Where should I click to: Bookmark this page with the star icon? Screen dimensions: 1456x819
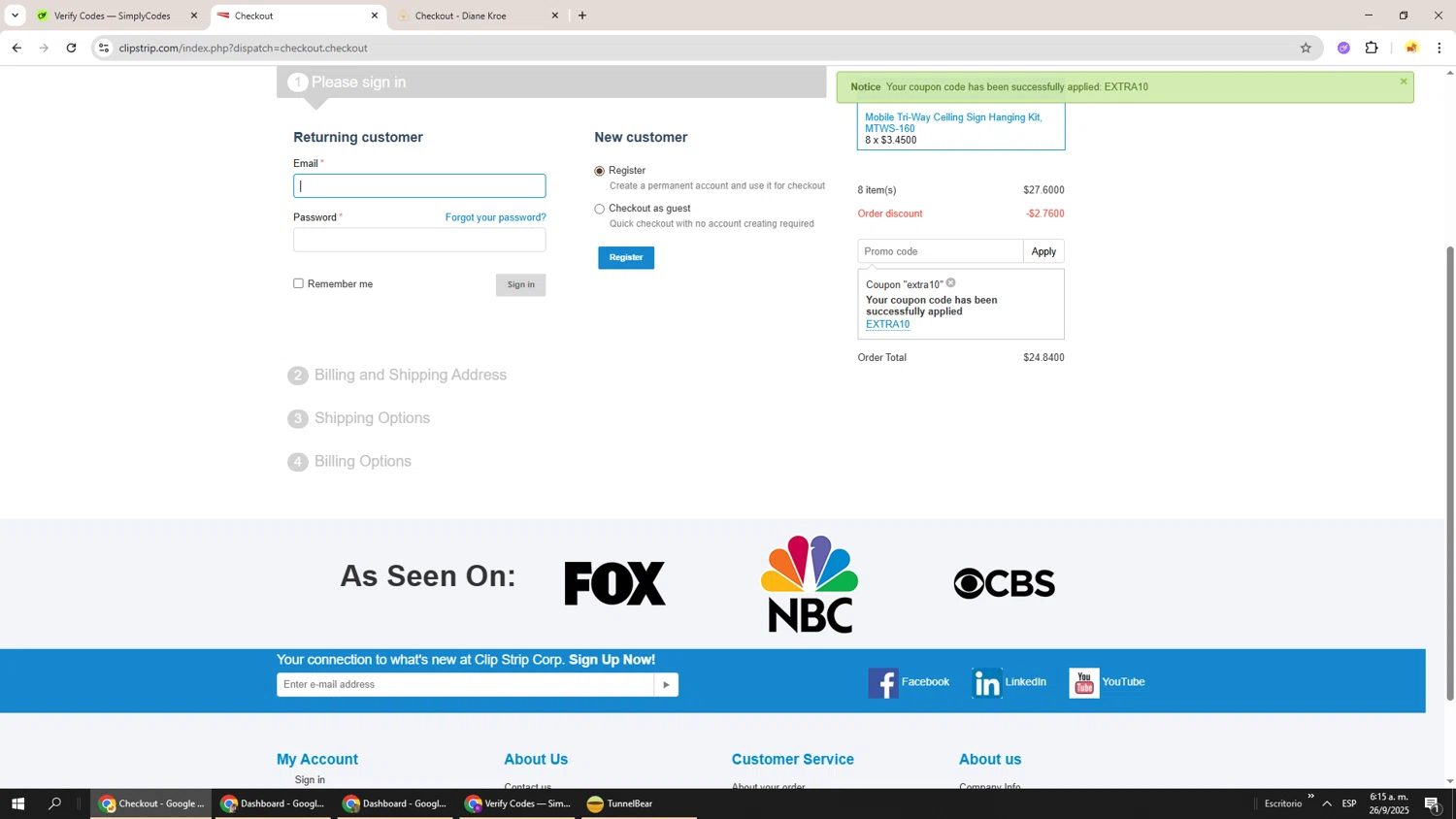tap(1306, 48)
